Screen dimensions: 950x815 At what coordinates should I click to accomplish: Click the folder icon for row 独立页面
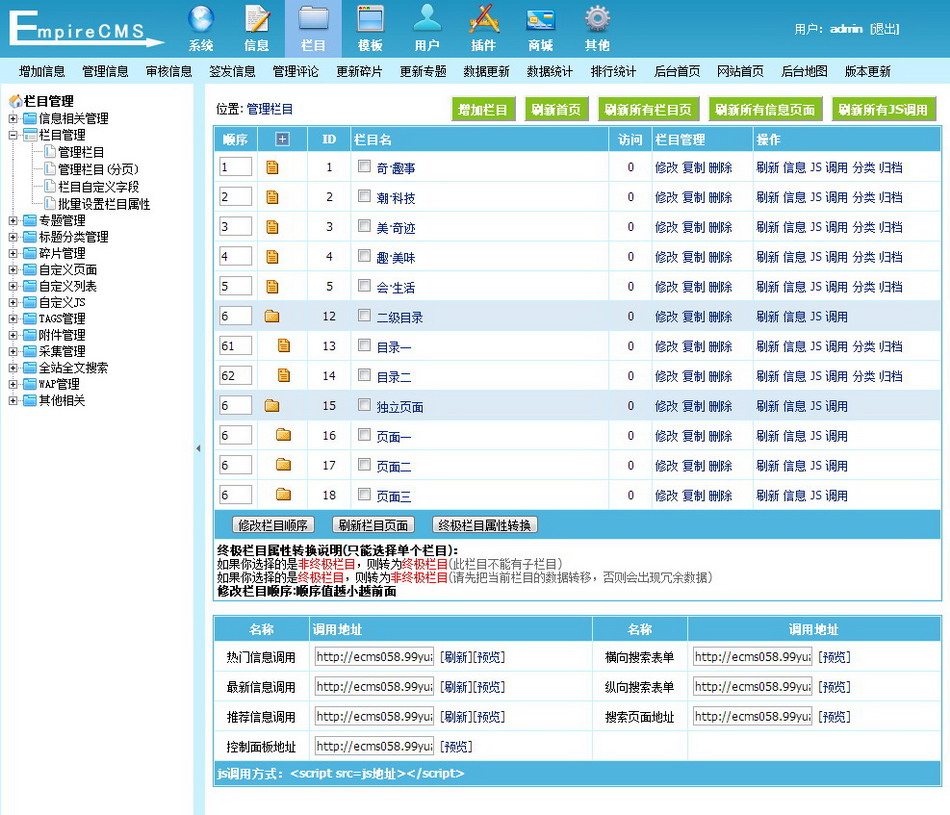272,405
